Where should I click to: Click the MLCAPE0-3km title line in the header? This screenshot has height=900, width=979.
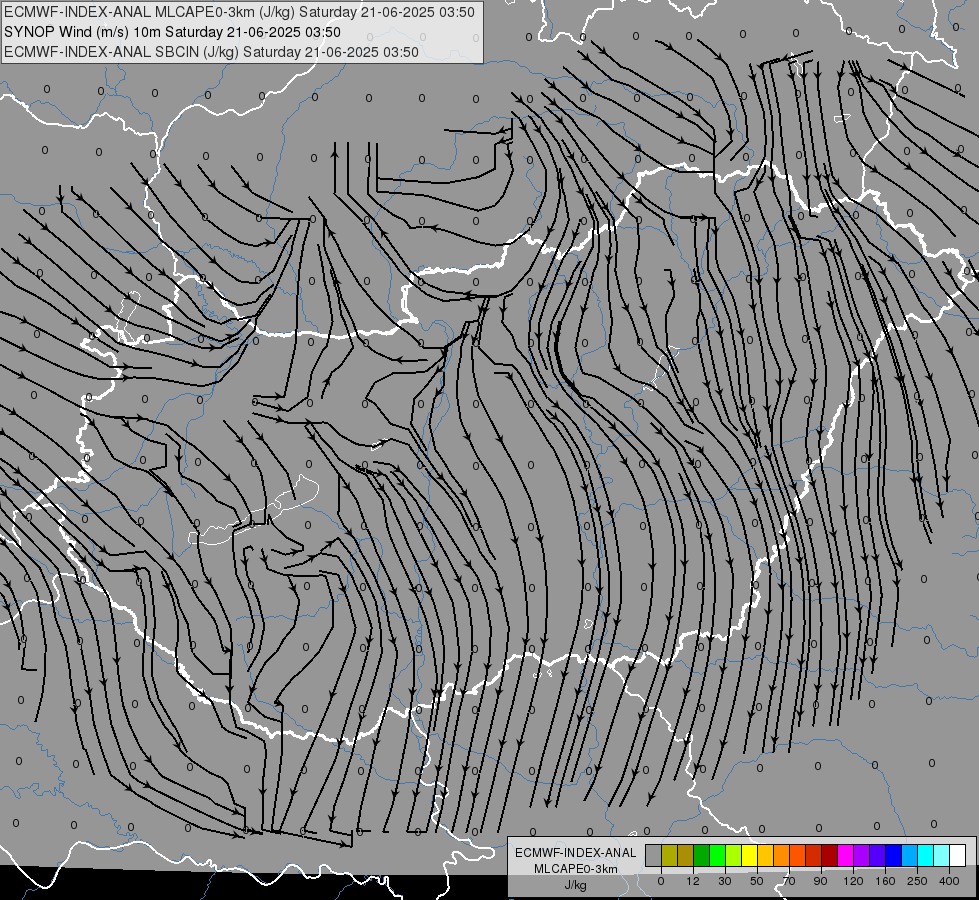tap(239, 12)
